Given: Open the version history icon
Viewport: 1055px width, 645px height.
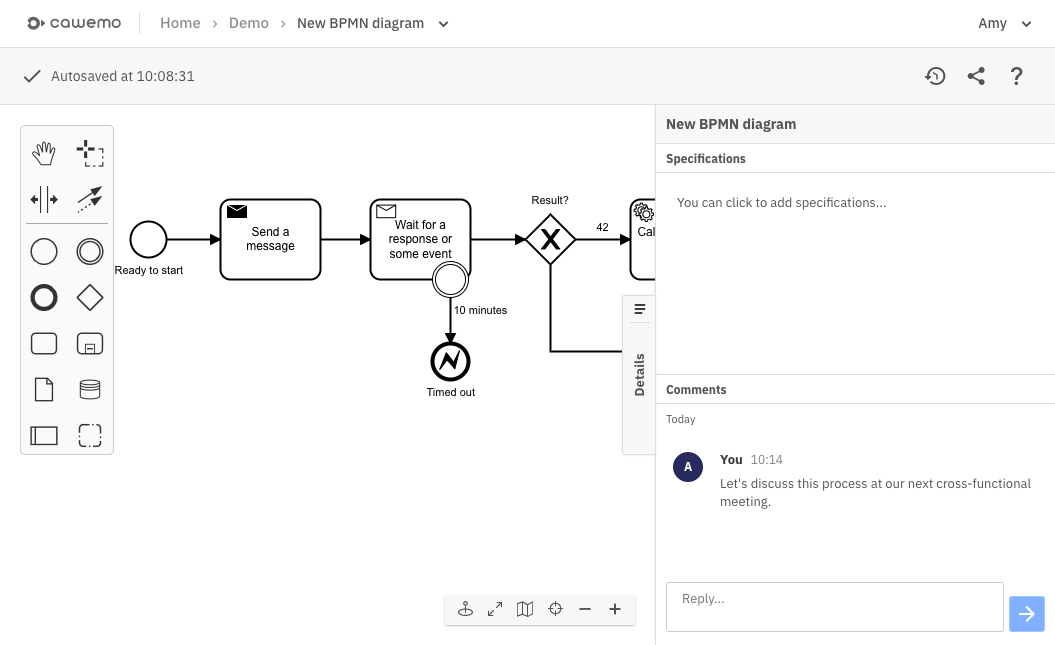Looking at the screenshot, I should (x=935, y=76).
